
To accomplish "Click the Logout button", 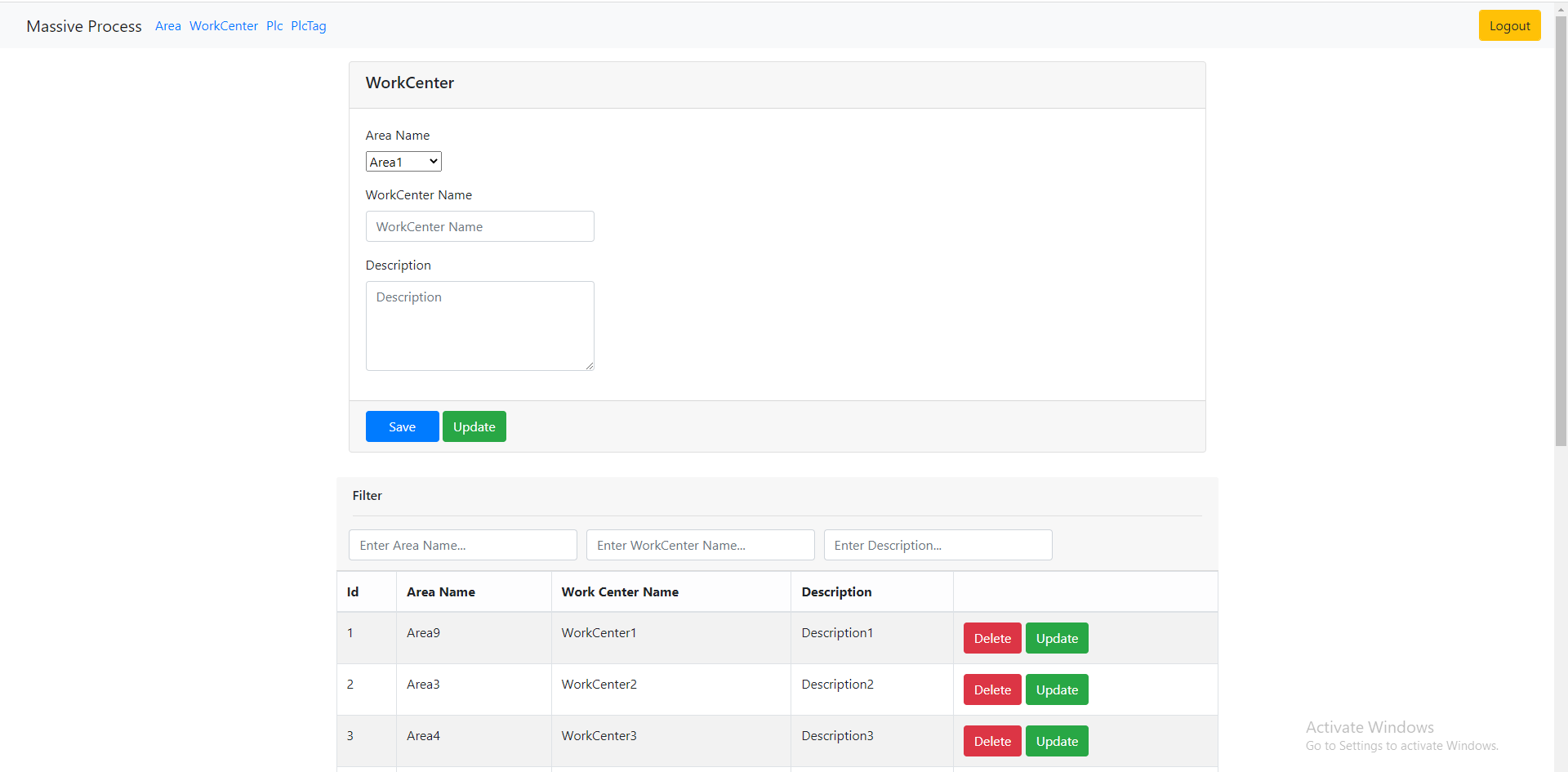I will [x=1509, y=25].
